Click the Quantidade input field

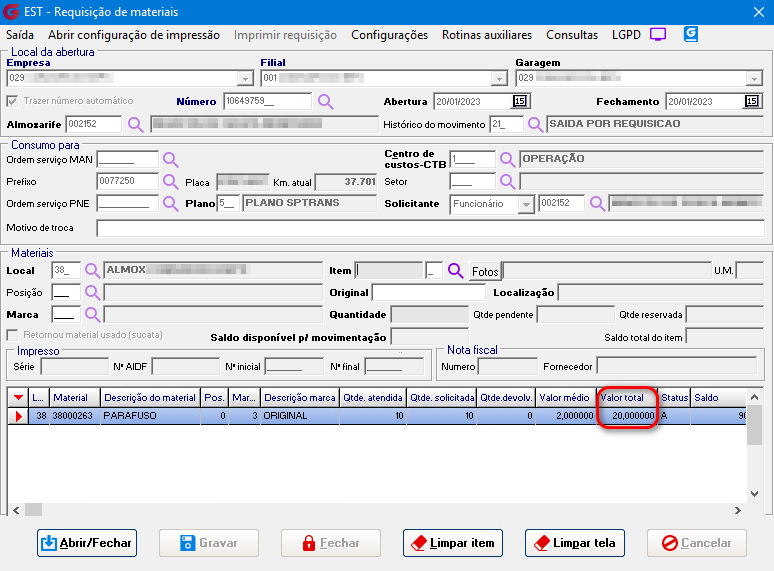(x=429, y=314)
